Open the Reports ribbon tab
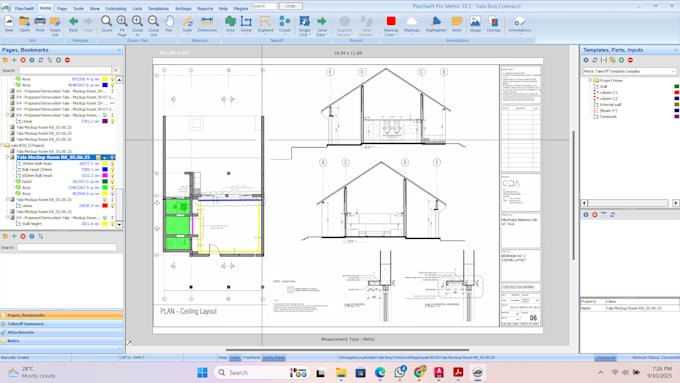 point(205,9)
